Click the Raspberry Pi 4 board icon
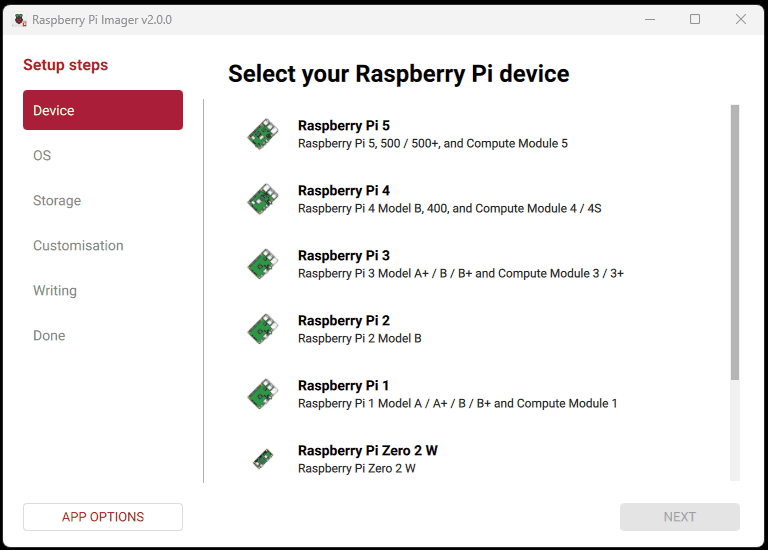The height and width of the screenshot is (550, 768). coord(263,199)
